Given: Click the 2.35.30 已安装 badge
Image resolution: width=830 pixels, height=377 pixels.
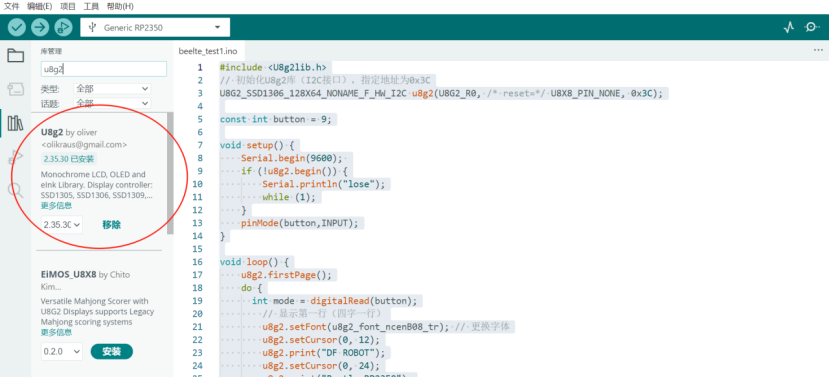Looking at the screenshot, I should pos(69,158).
